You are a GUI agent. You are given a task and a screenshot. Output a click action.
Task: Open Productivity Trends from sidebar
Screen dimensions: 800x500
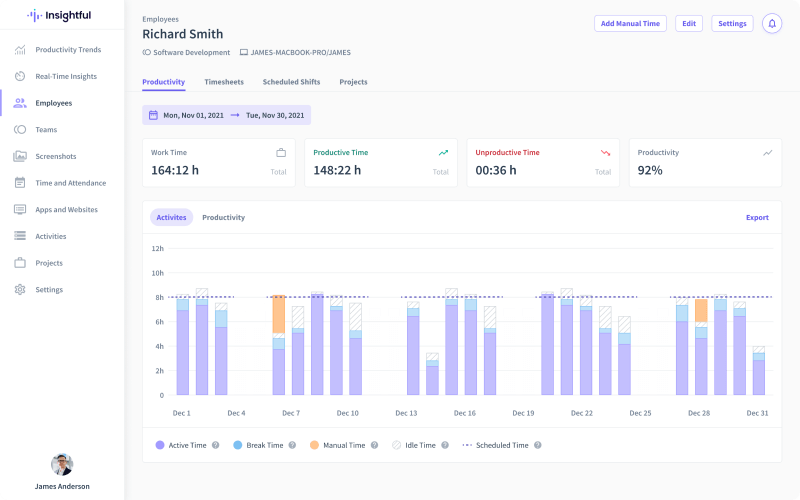67,49
